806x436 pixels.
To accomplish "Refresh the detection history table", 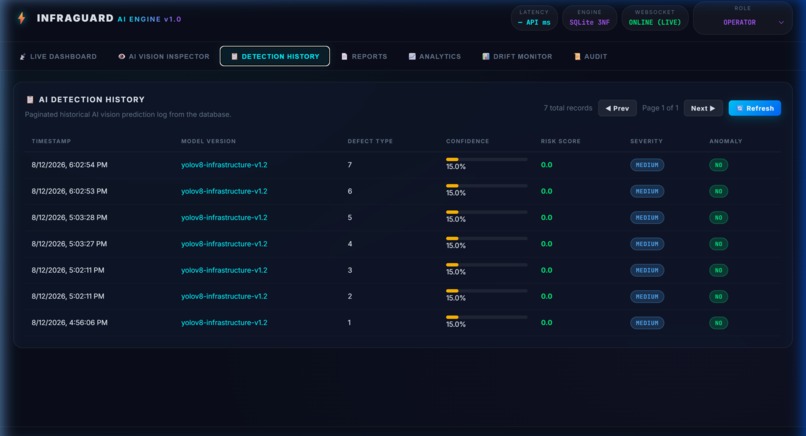I will pos(755,108).
